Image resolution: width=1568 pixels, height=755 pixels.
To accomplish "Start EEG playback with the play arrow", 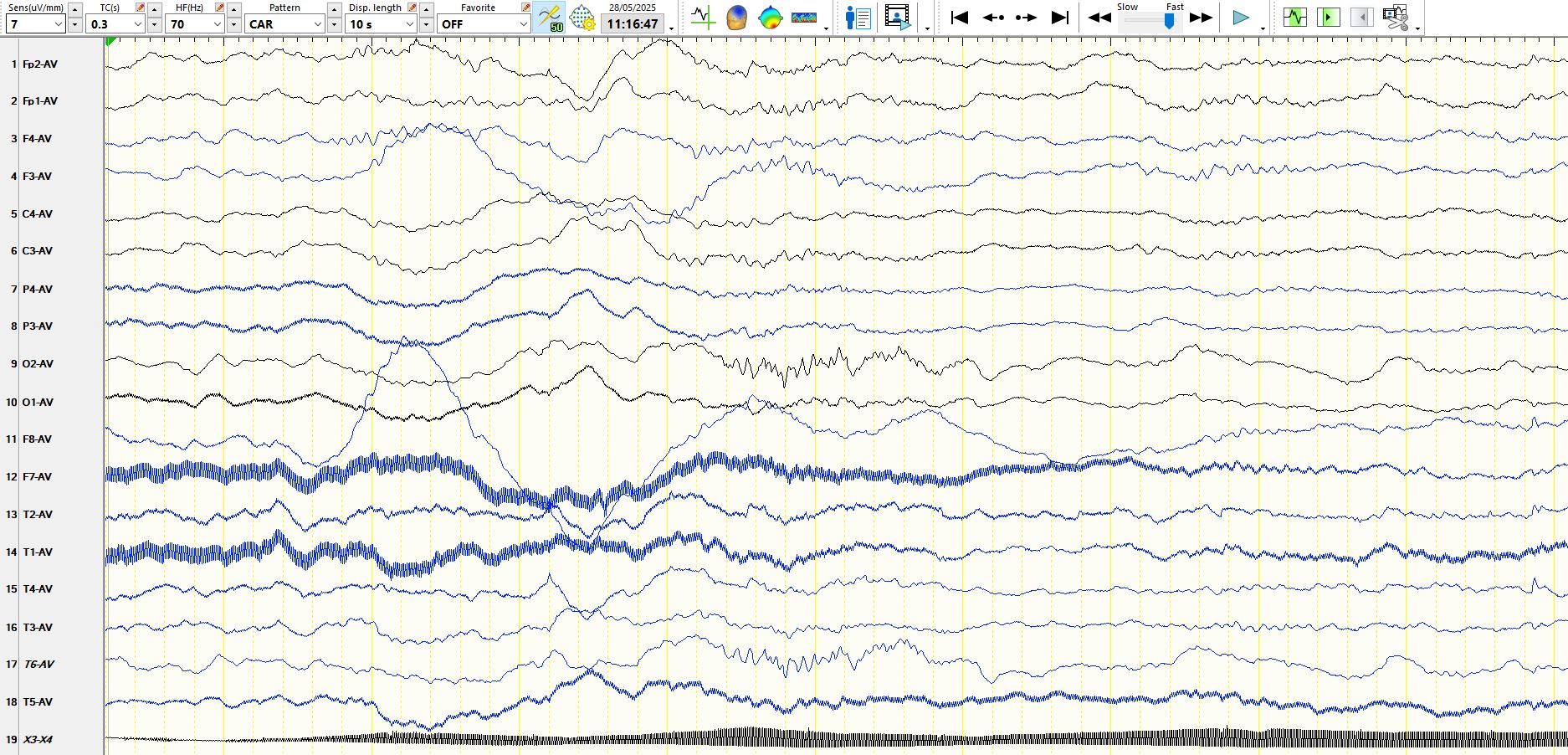I will (x=1241, y=18).
